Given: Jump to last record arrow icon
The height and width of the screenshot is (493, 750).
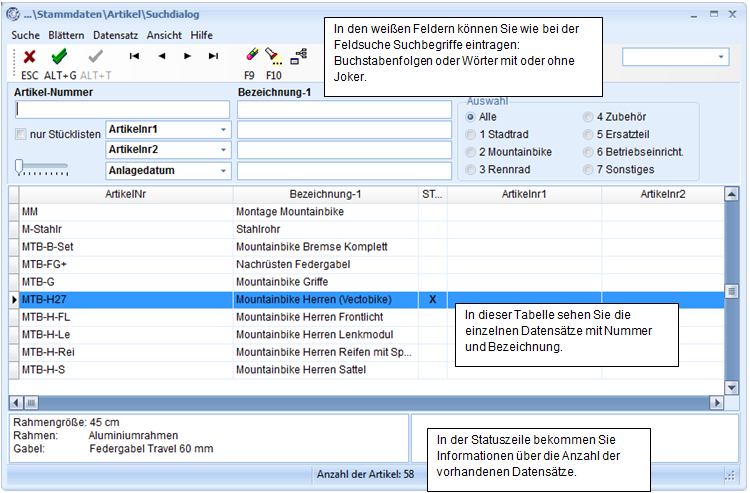Looking at the screenshot, I should click(x=213, y=56).
